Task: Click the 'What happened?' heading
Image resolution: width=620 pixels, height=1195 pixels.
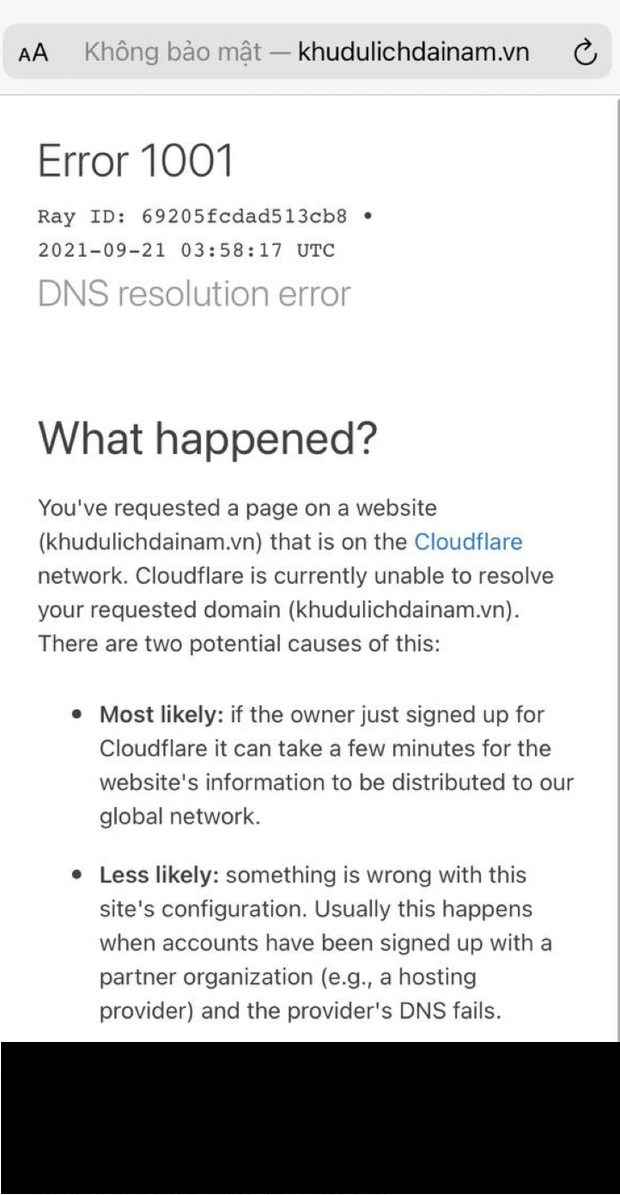Action: pyautogui.click(x=208, y=441)
